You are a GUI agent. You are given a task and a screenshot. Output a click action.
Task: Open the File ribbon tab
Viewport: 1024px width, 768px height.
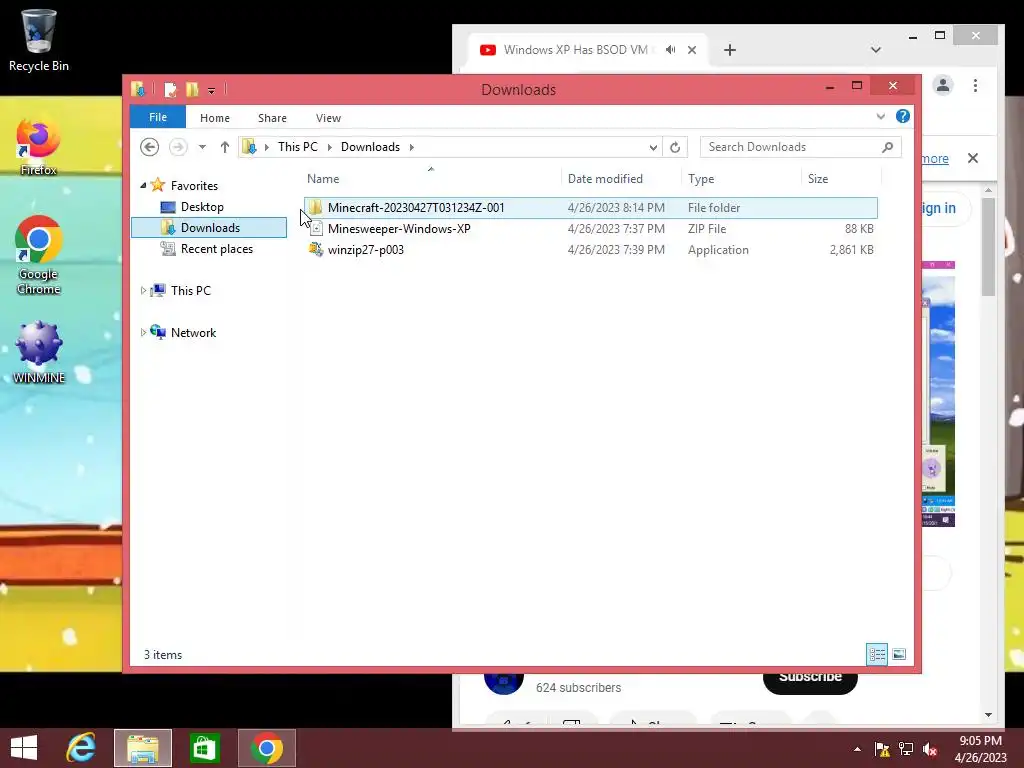(x=158, y=117)
